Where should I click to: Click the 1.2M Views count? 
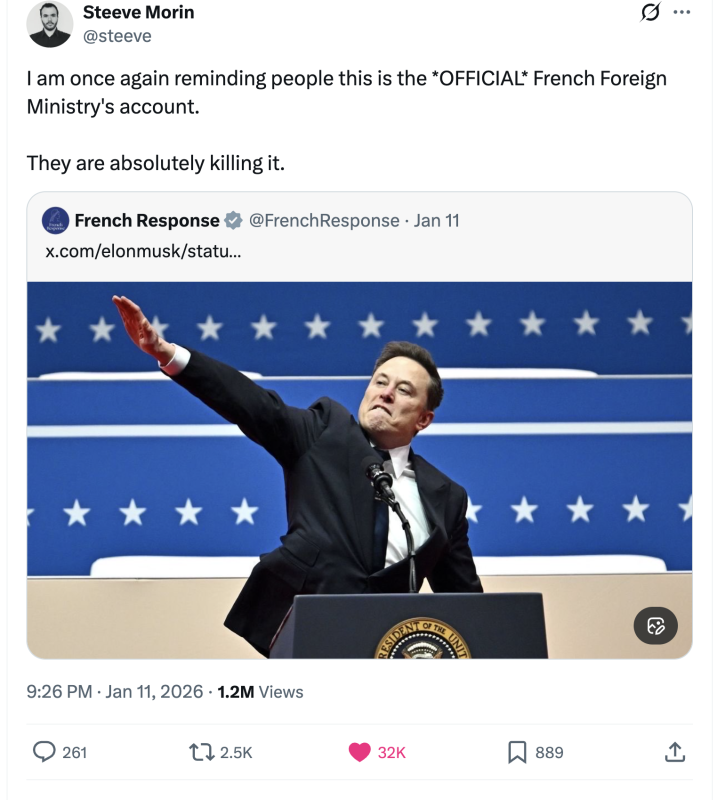[260, 691]
